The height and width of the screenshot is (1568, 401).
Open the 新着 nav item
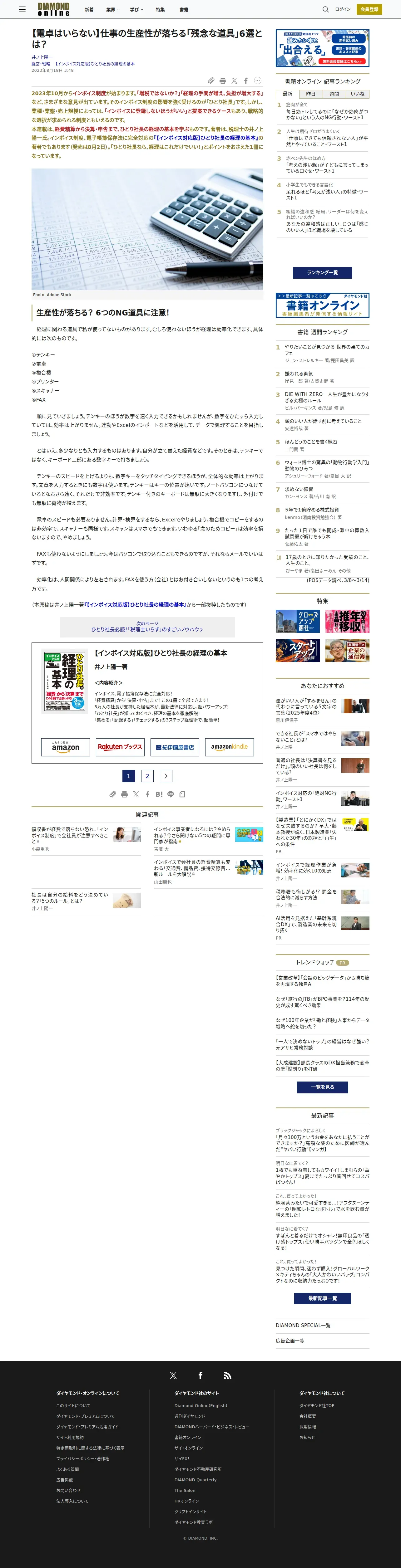(89, 10)
